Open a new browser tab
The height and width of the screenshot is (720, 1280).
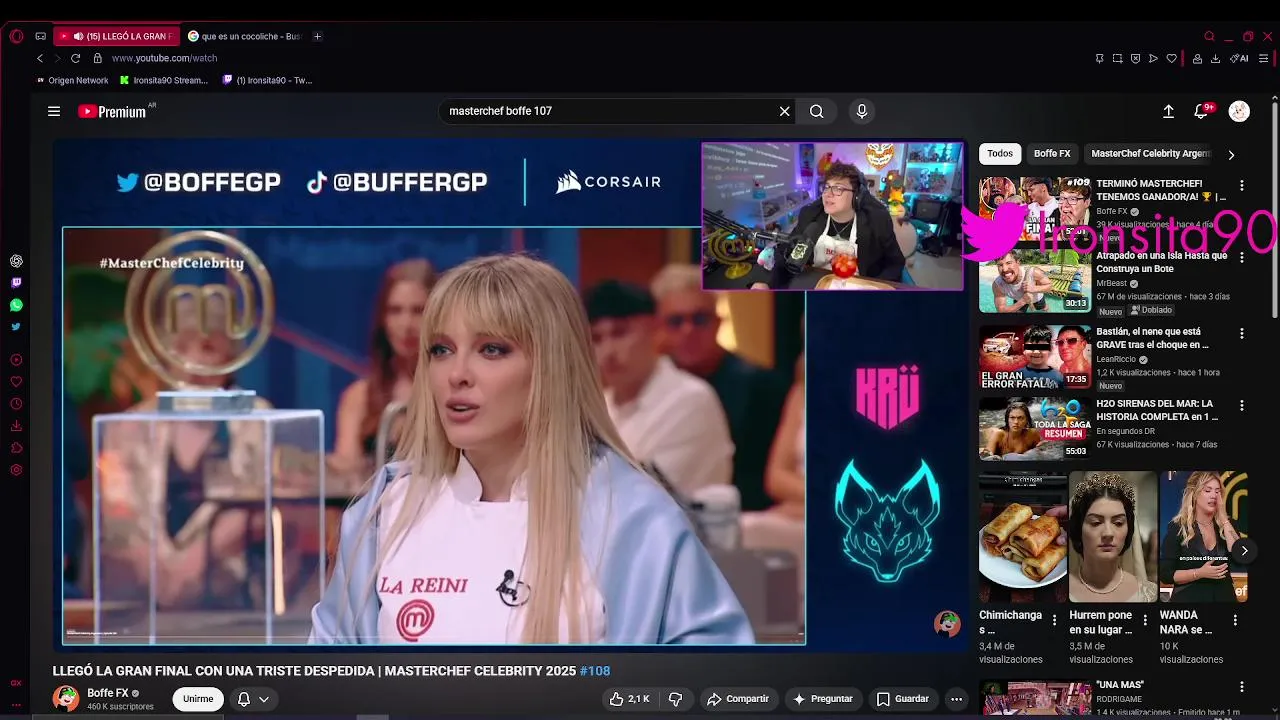coord(317,36)
